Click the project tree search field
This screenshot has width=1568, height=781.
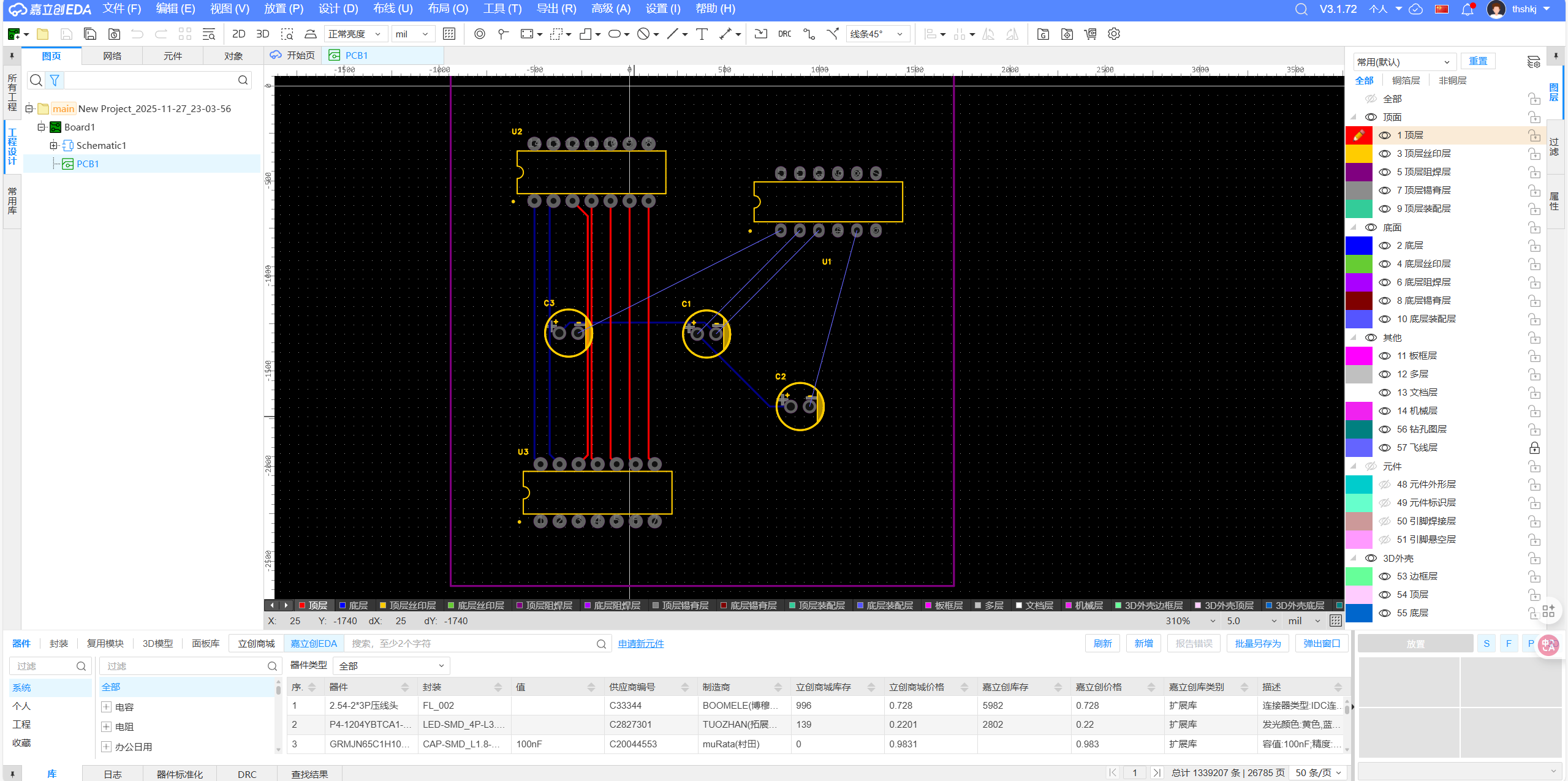click(157, 80)
